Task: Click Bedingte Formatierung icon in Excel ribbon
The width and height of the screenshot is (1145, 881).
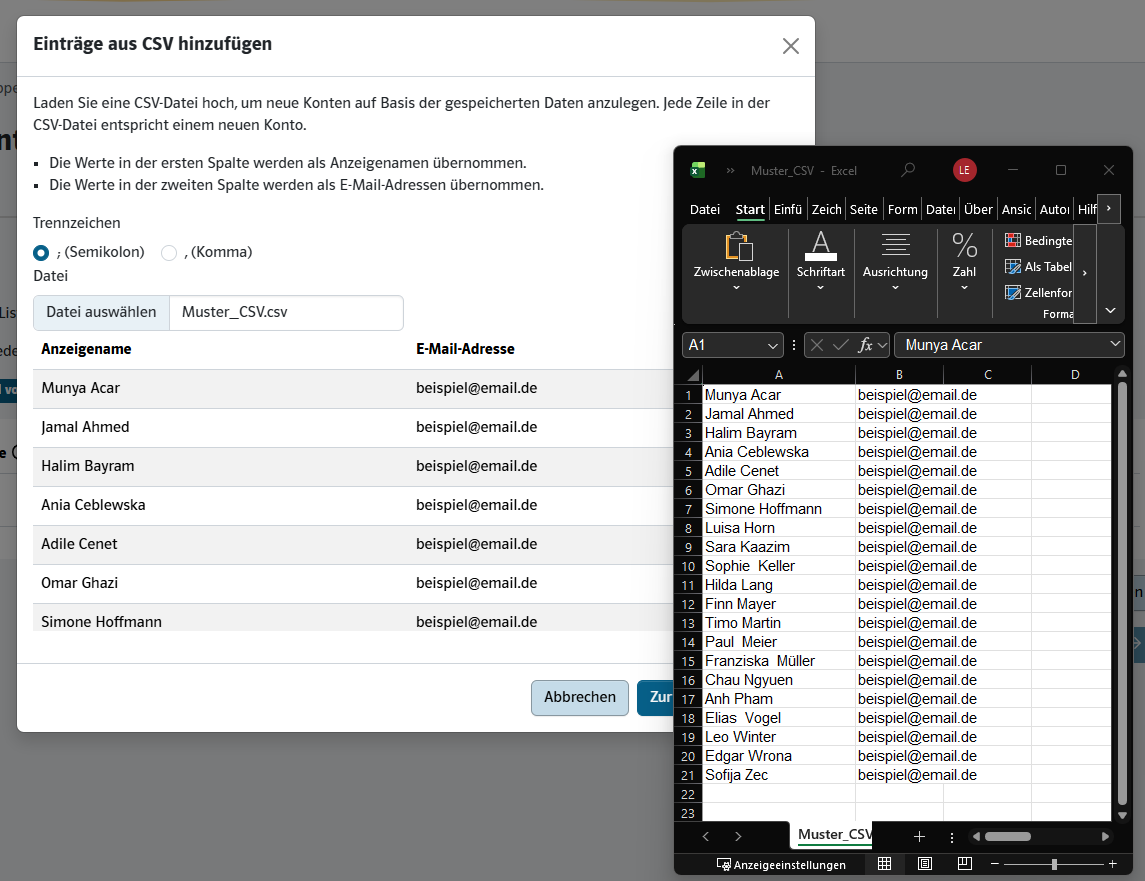Action: [1012, 240]
